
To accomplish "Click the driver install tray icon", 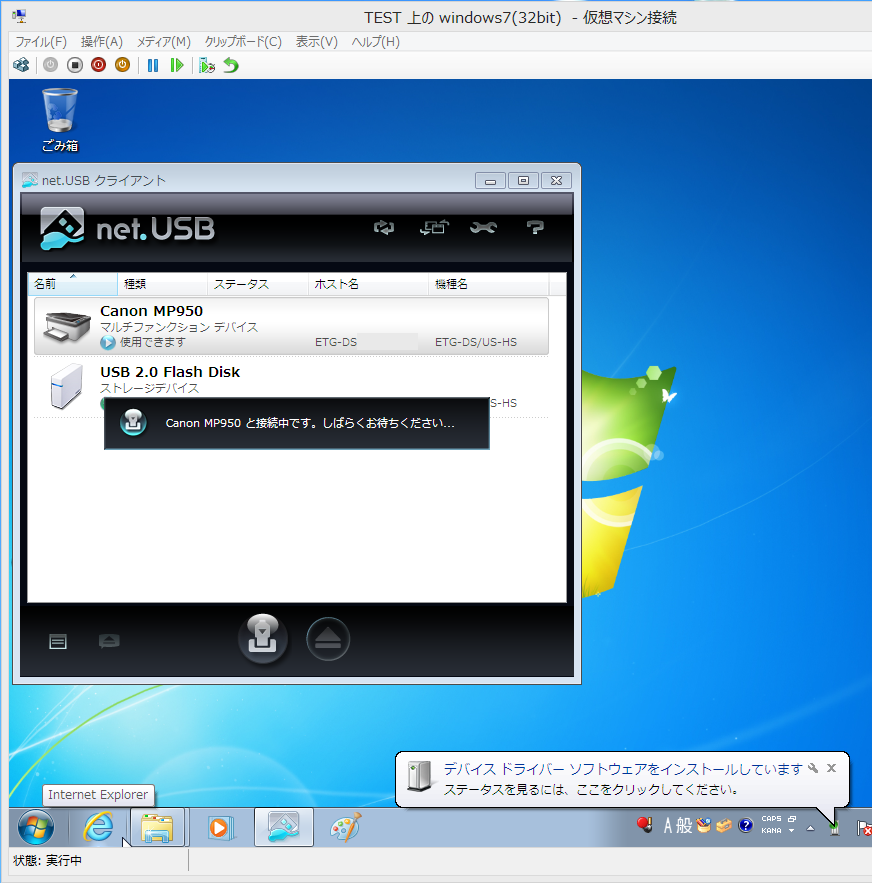I will 834,827.
